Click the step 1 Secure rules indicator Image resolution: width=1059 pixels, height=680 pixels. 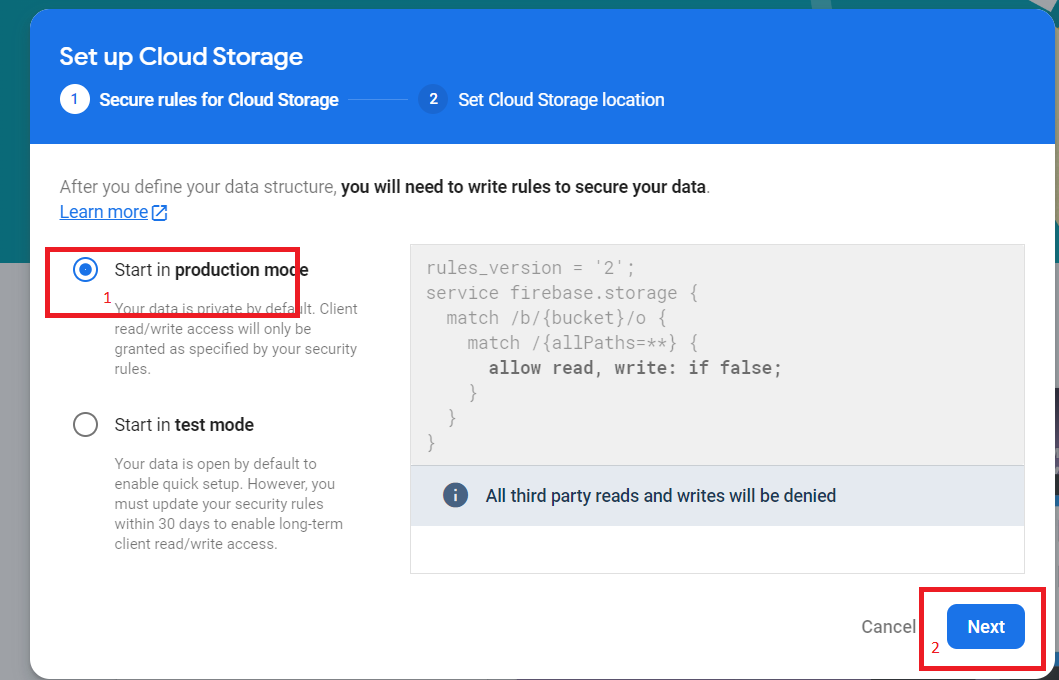[x=75, y=100]
